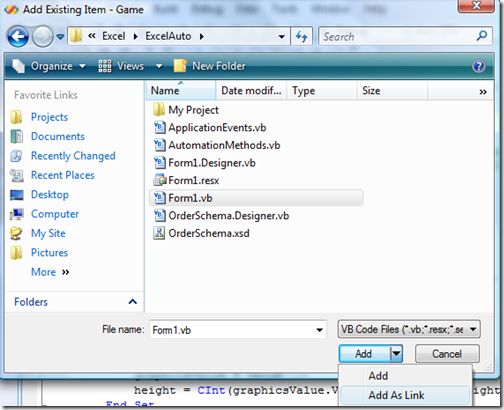Sort by the Name column header
Screen dimensions: 504x410
coord(181,90)
